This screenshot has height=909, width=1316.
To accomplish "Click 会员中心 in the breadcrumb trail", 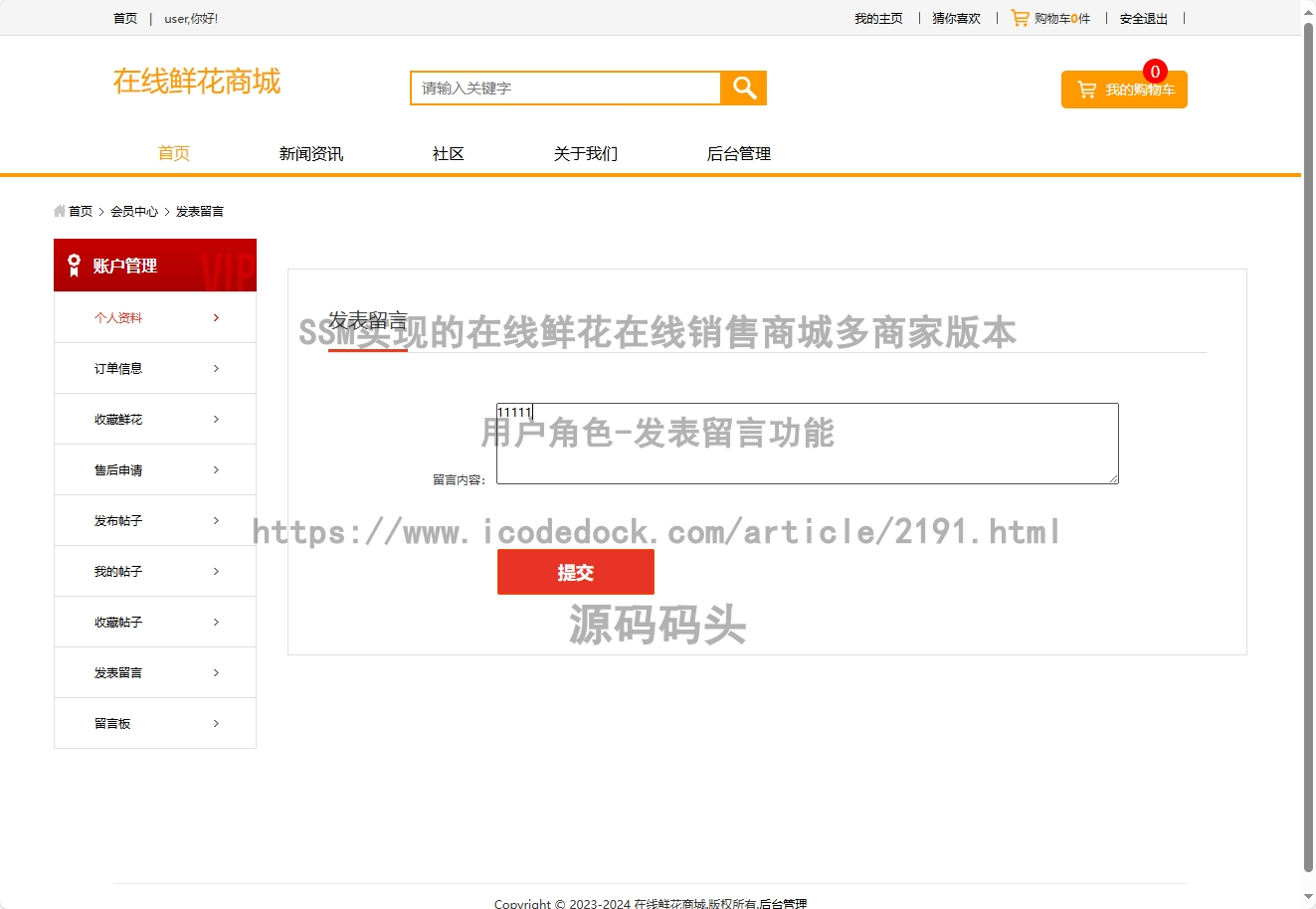I will tap(134, 211).
